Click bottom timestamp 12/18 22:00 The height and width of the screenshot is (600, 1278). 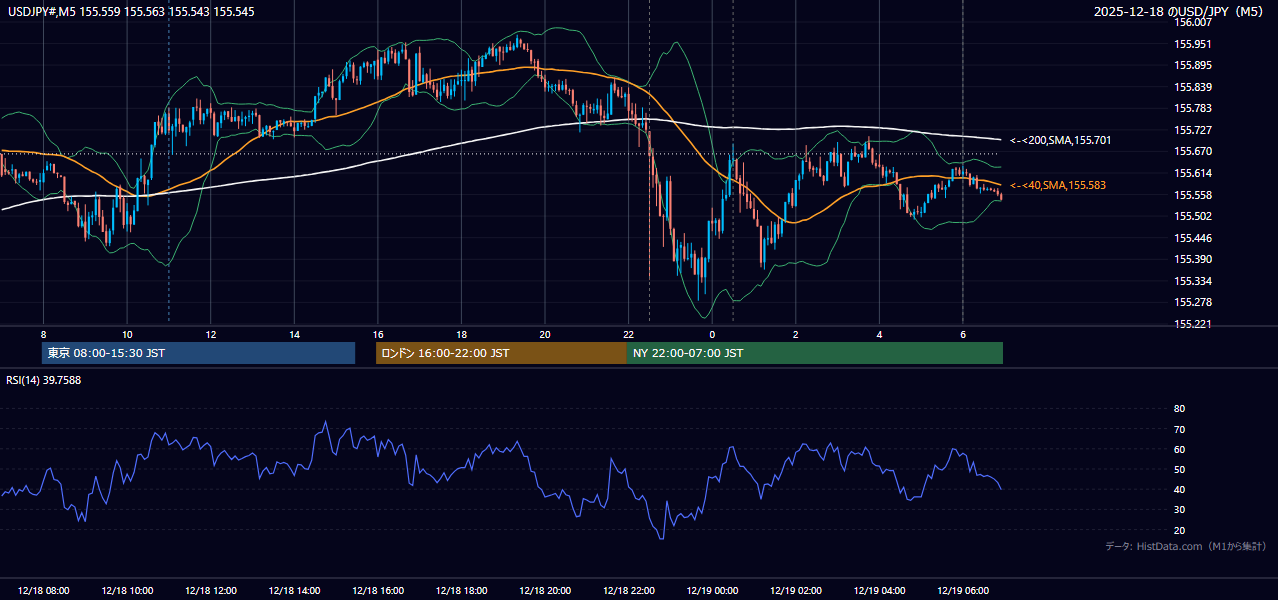628,591
